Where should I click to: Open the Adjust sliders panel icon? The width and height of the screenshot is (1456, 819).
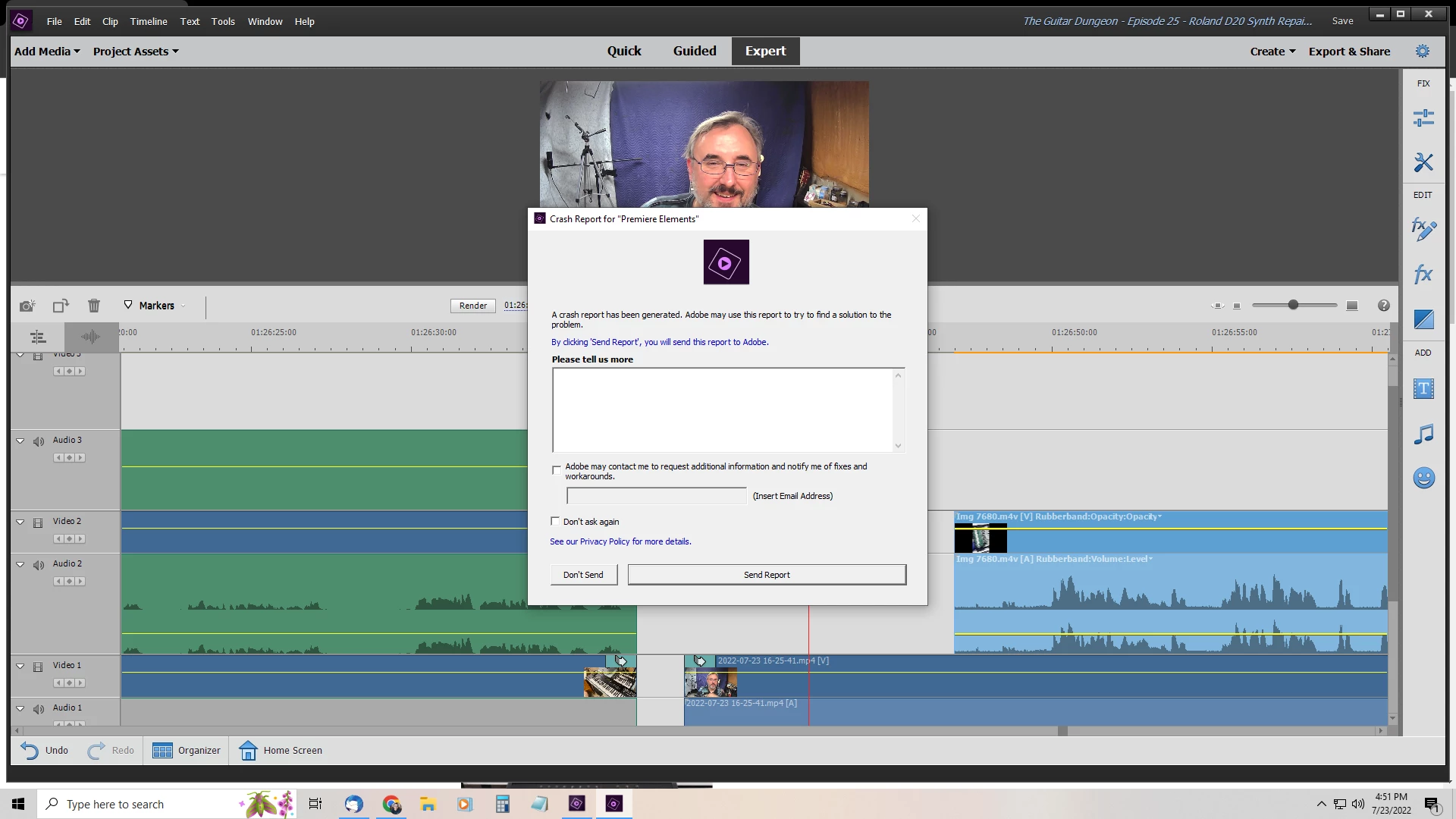(1423, 118)
